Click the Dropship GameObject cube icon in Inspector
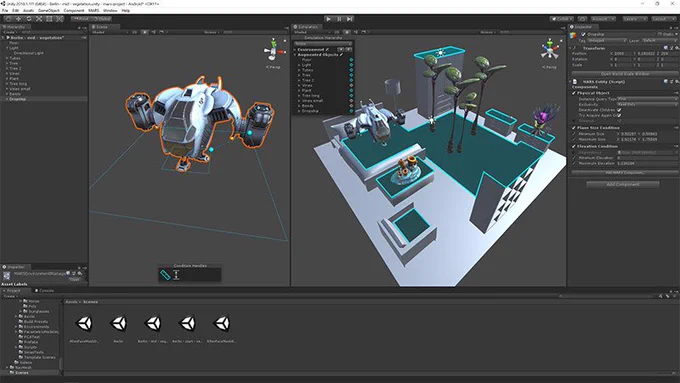The image size is (680, 383). click(573, 35)
